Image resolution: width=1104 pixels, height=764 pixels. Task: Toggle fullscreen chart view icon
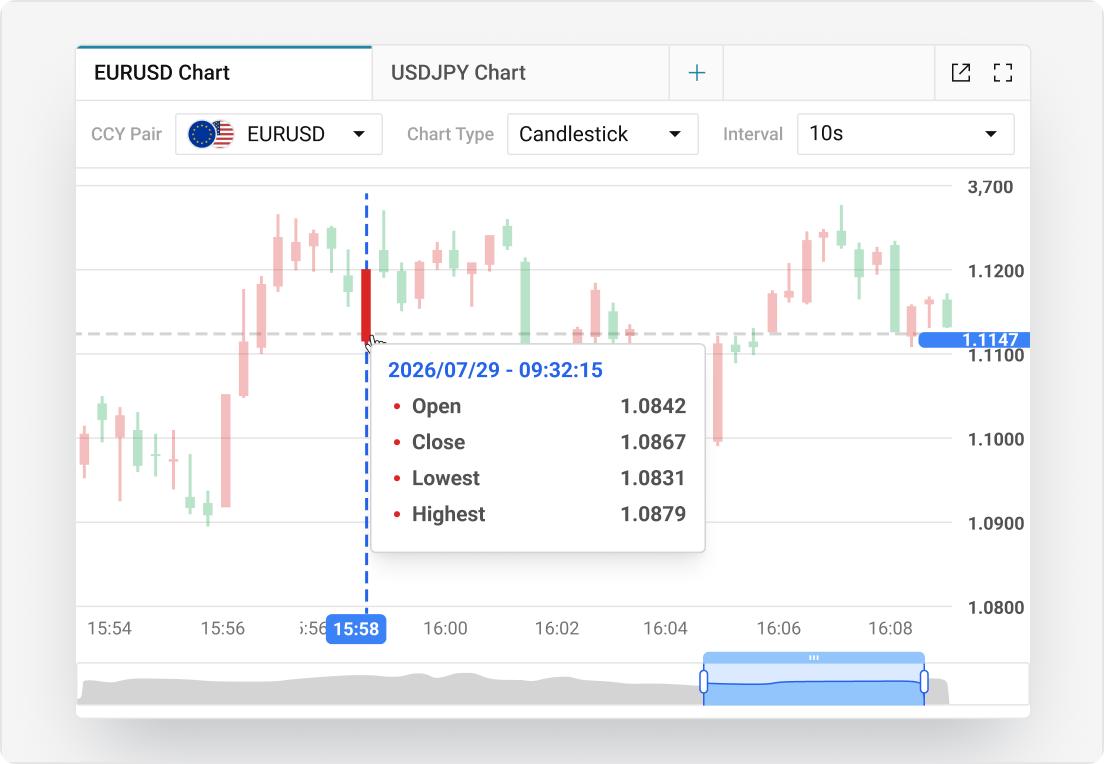tap(1003, 73)
